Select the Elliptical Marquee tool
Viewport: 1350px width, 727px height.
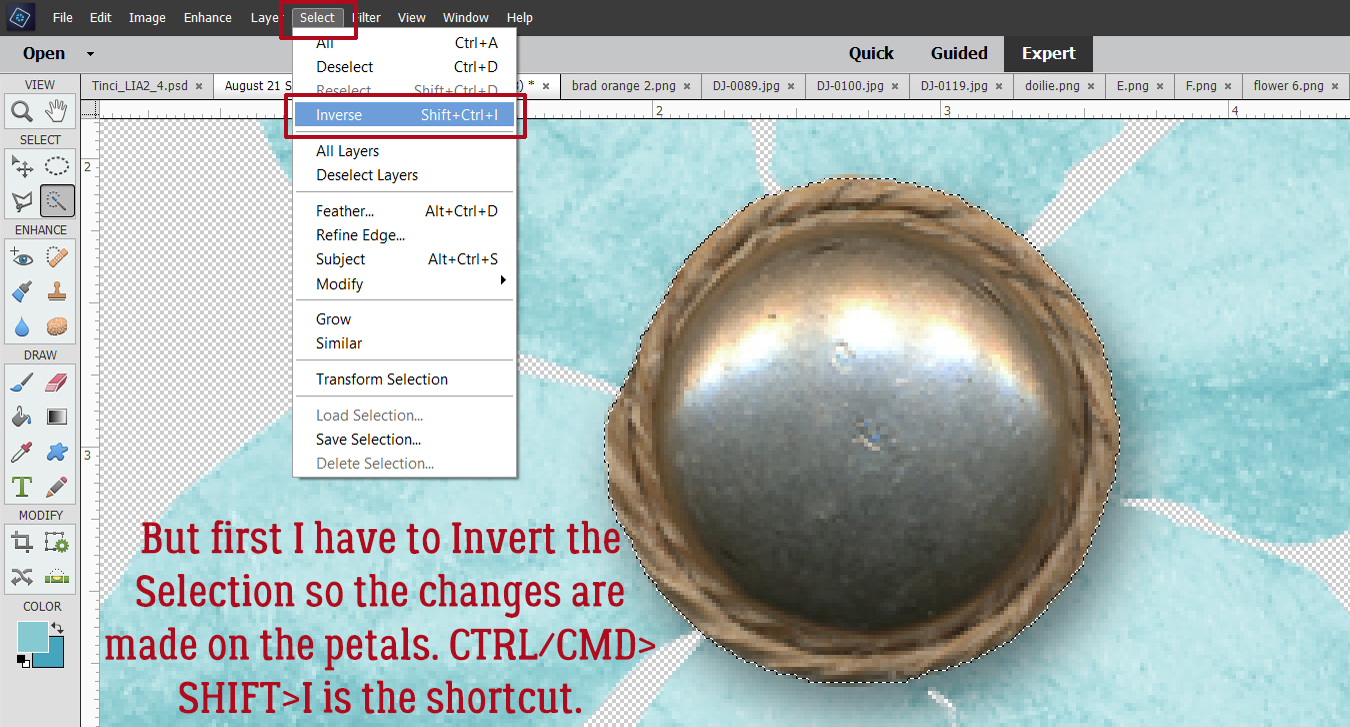tap(58, 167)
